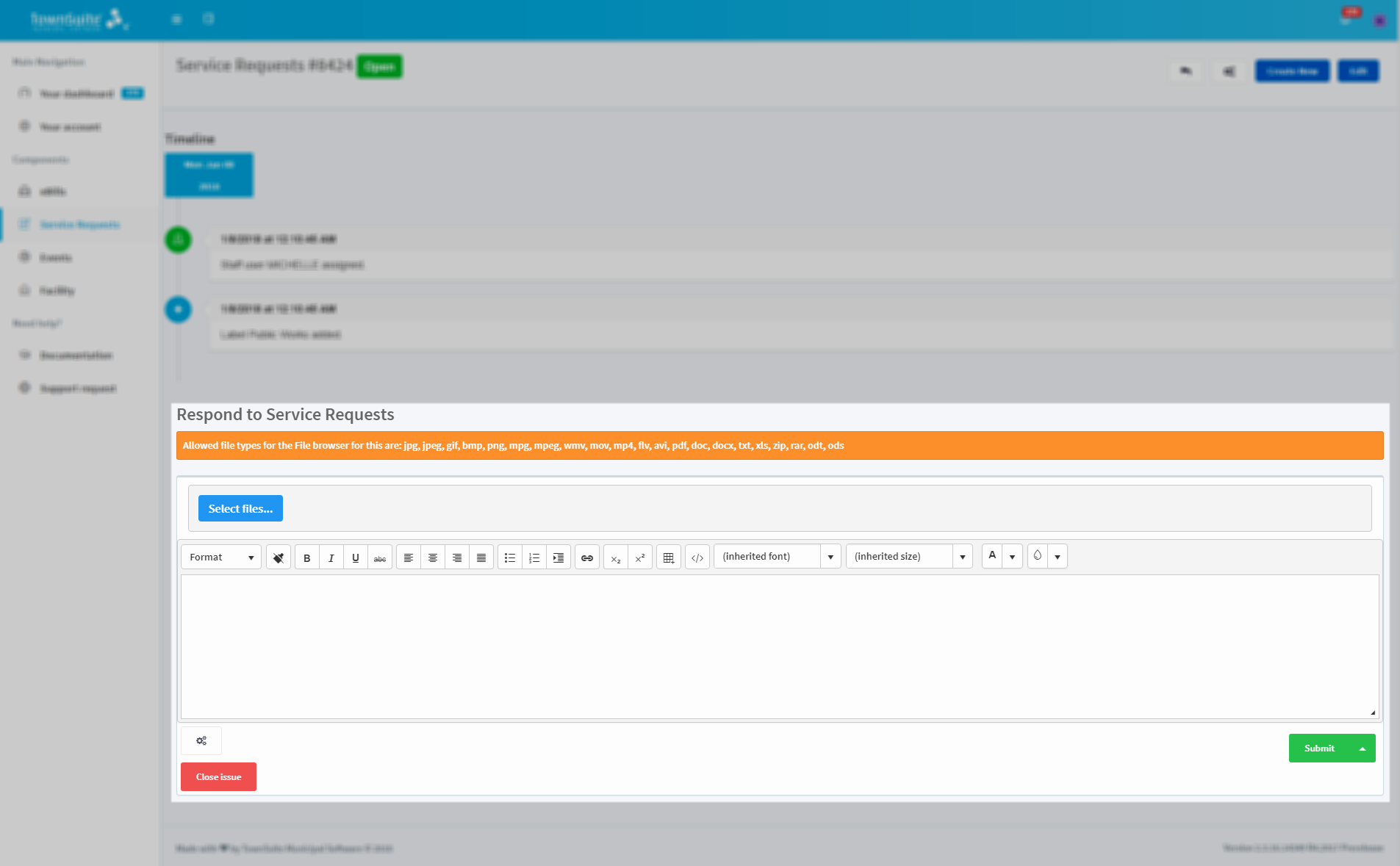Screen dimensions: 1400x866
Task: Expand the font color palette arrow
Action: point(1013,556)
